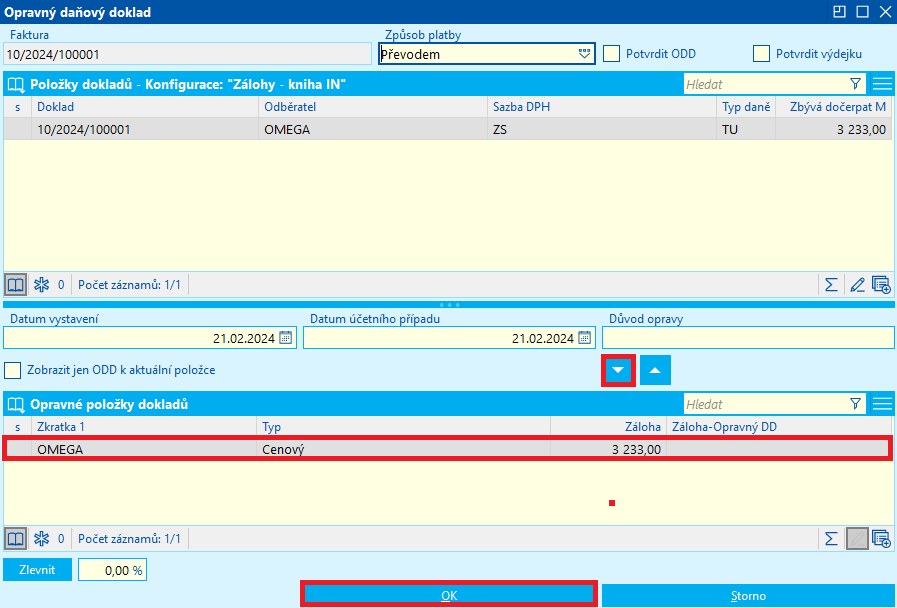Viewport: 897px width, 608px height.
Task: Click Důvod opravy input field
Action: [x=748, y=337]
